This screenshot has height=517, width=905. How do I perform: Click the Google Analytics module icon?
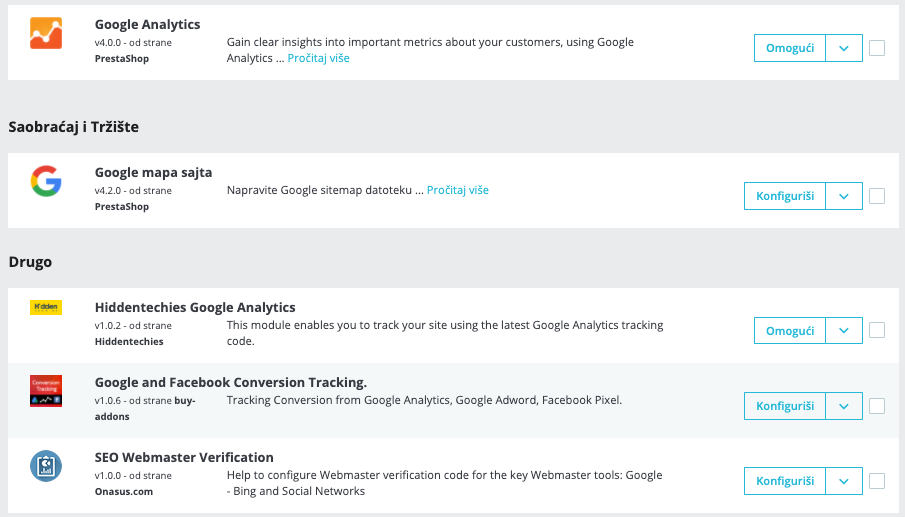click(x=46, y=34)
